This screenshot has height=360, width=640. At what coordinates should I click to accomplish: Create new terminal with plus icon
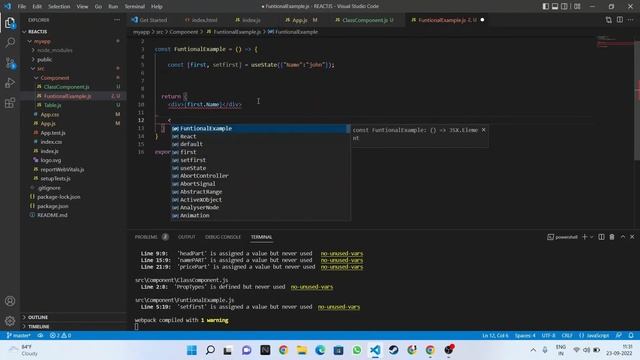(584, 237)
